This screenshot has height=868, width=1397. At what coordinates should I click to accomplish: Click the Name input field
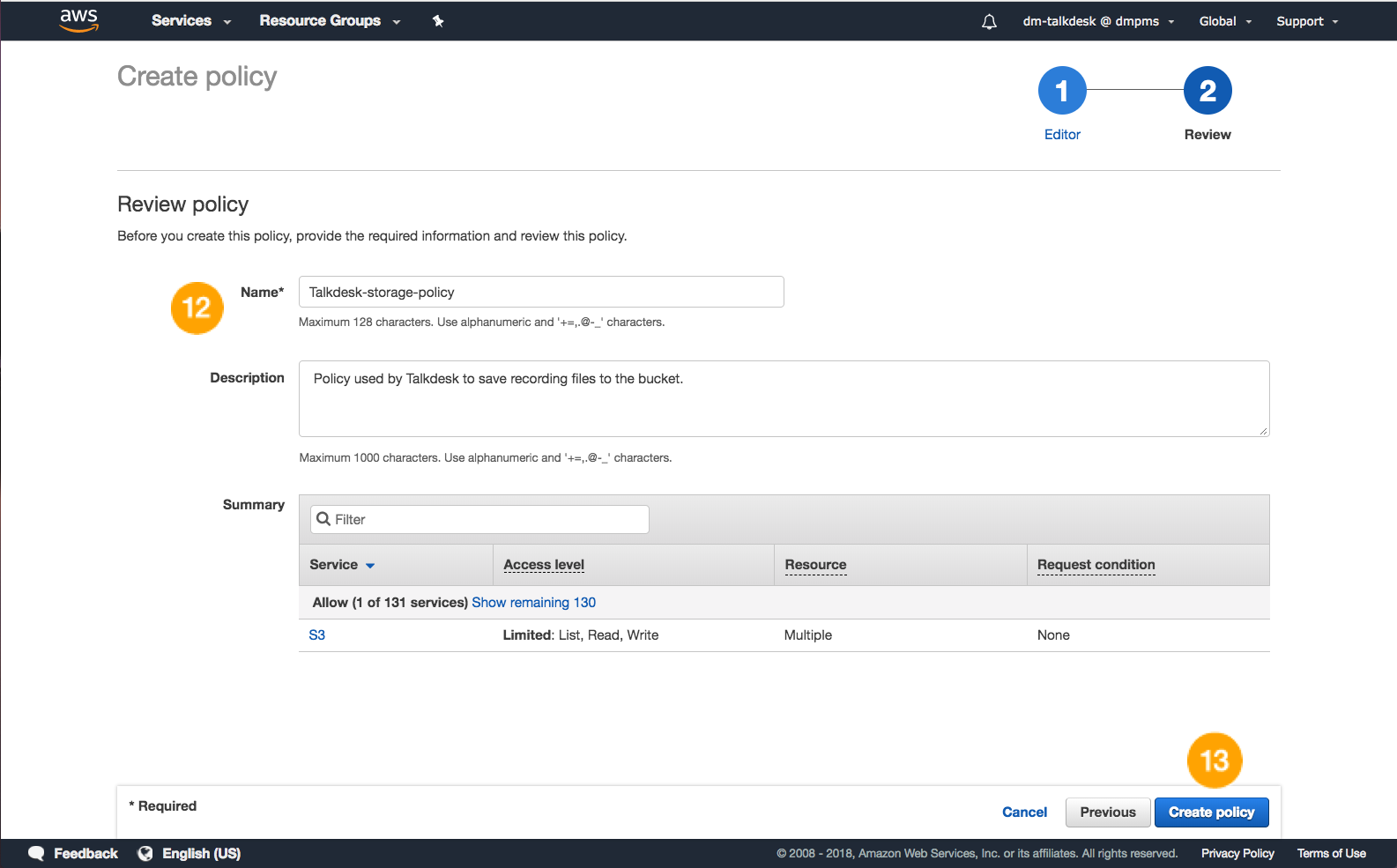pos(541,292)
